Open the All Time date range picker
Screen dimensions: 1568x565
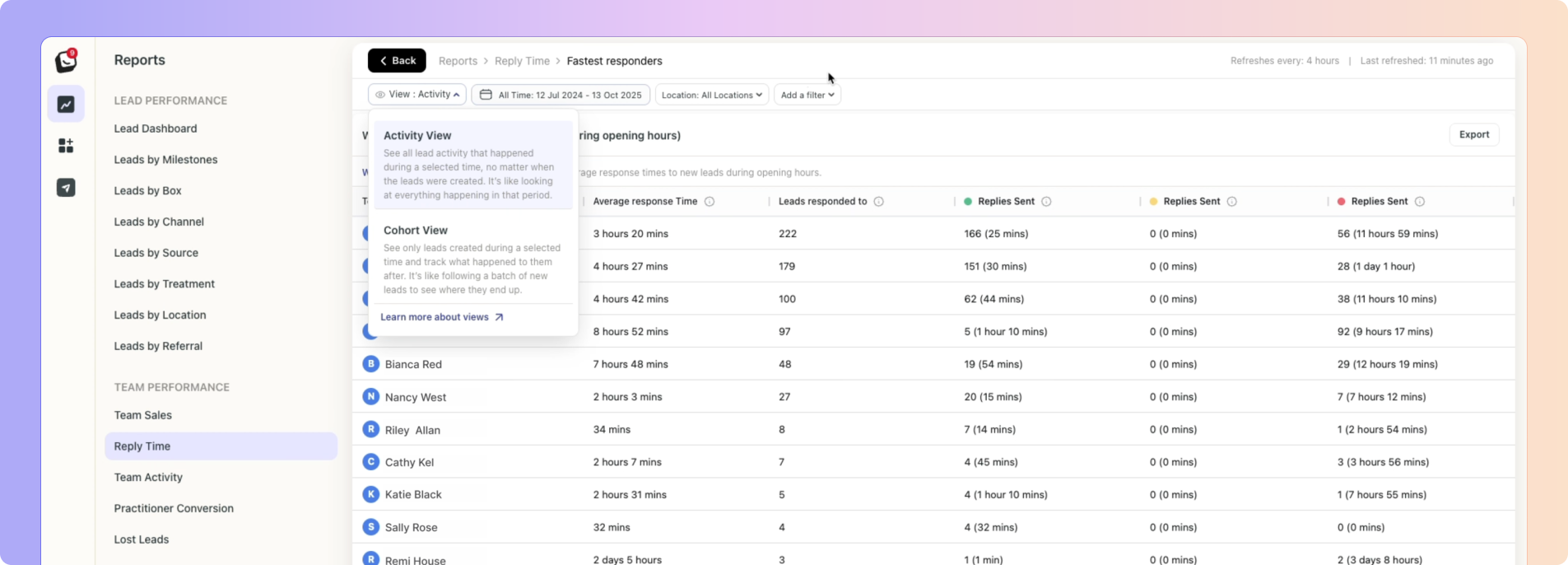click(561, 95)
